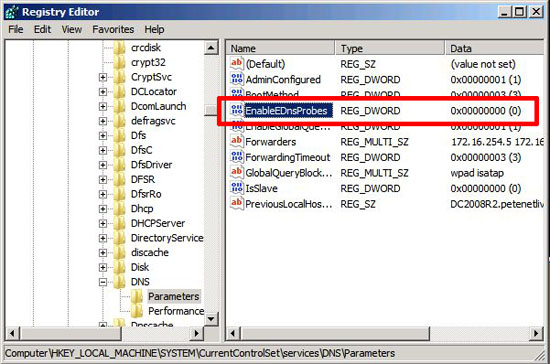Expand the defragsvc key
The image size is (550, 364).
point(103,121)
